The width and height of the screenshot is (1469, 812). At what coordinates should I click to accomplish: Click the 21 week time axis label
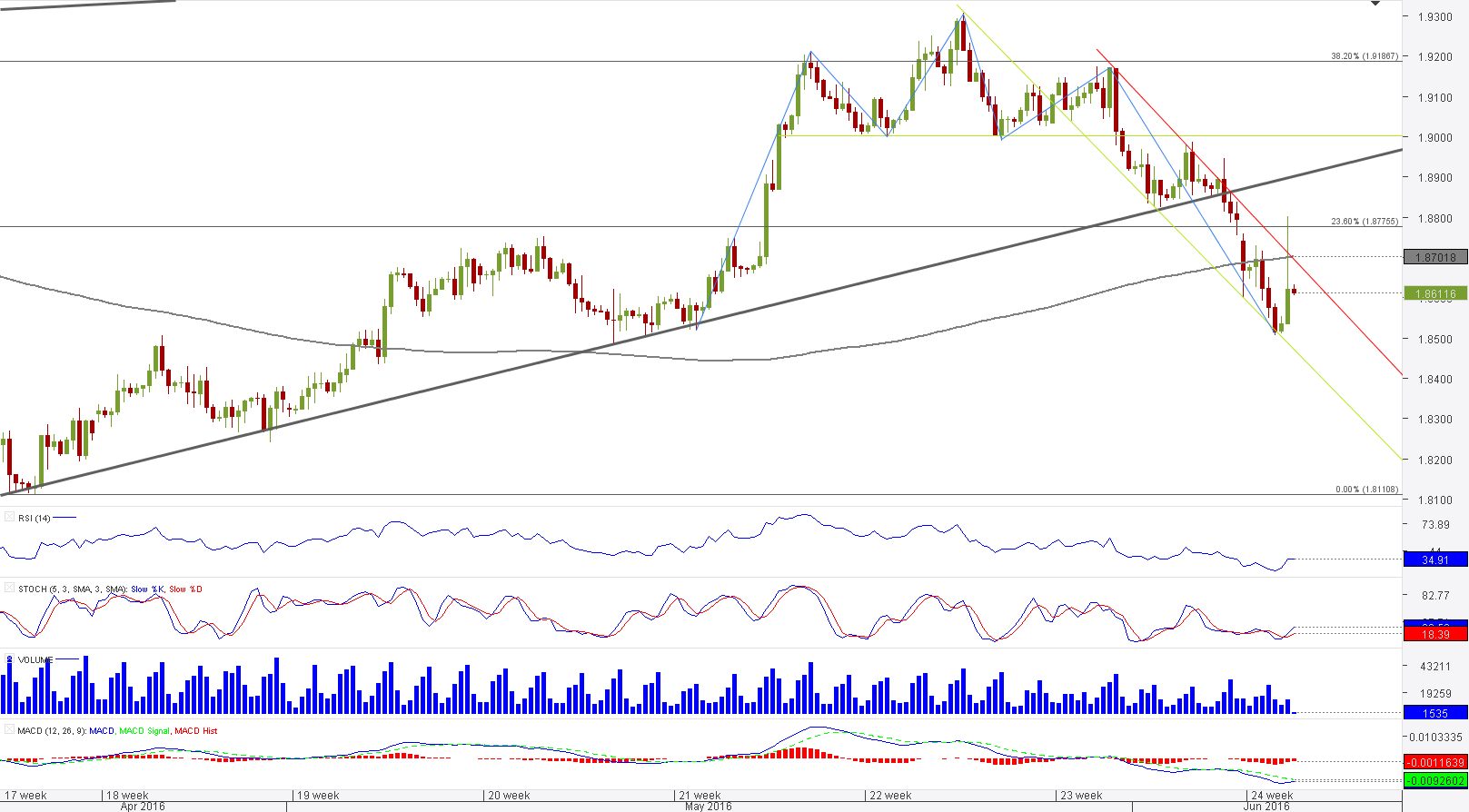coord(700,796)
